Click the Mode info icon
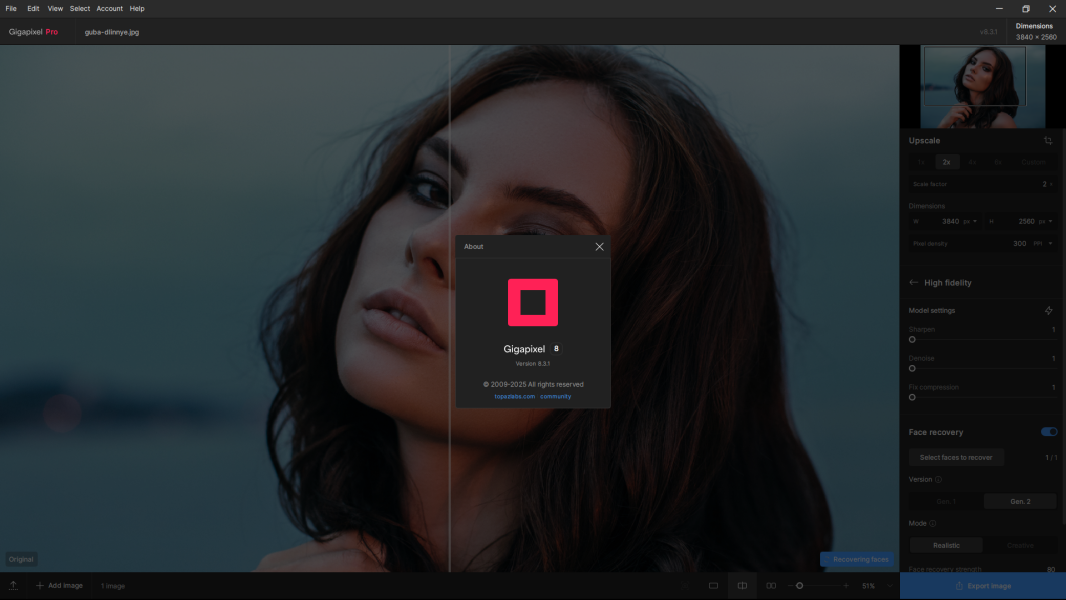The image size is (1066, 600). [x=933, y=523]
